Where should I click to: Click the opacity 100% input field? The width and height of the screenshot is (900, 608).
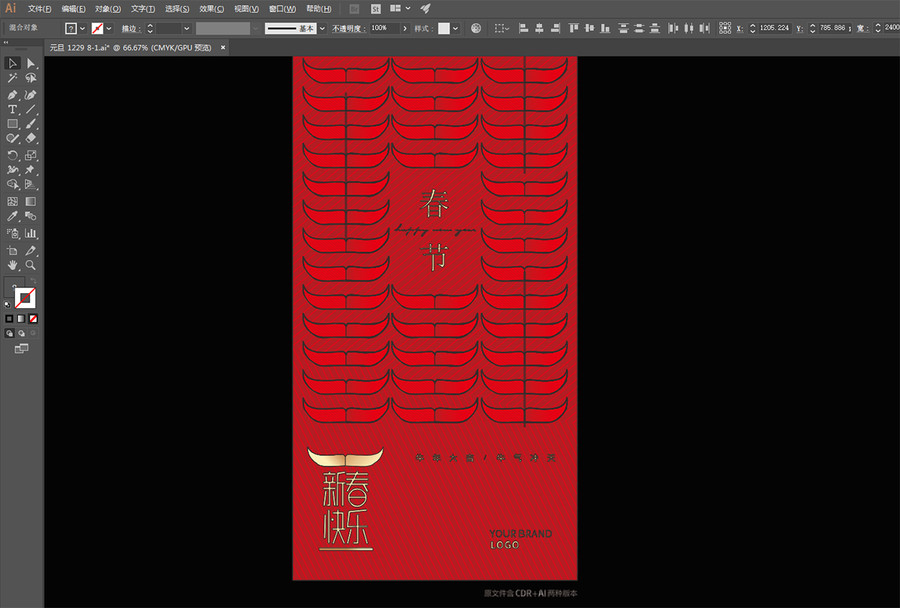point(385,28)
